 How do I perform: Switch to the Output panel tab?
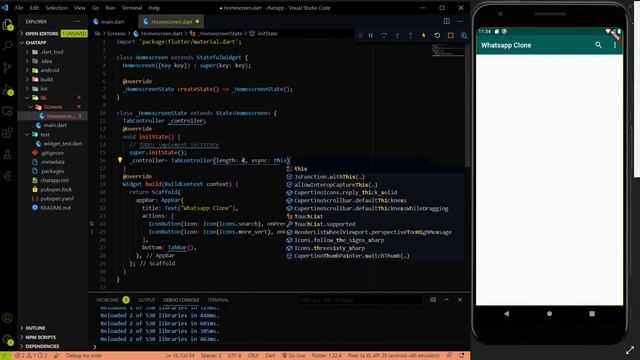click(147, 300)
